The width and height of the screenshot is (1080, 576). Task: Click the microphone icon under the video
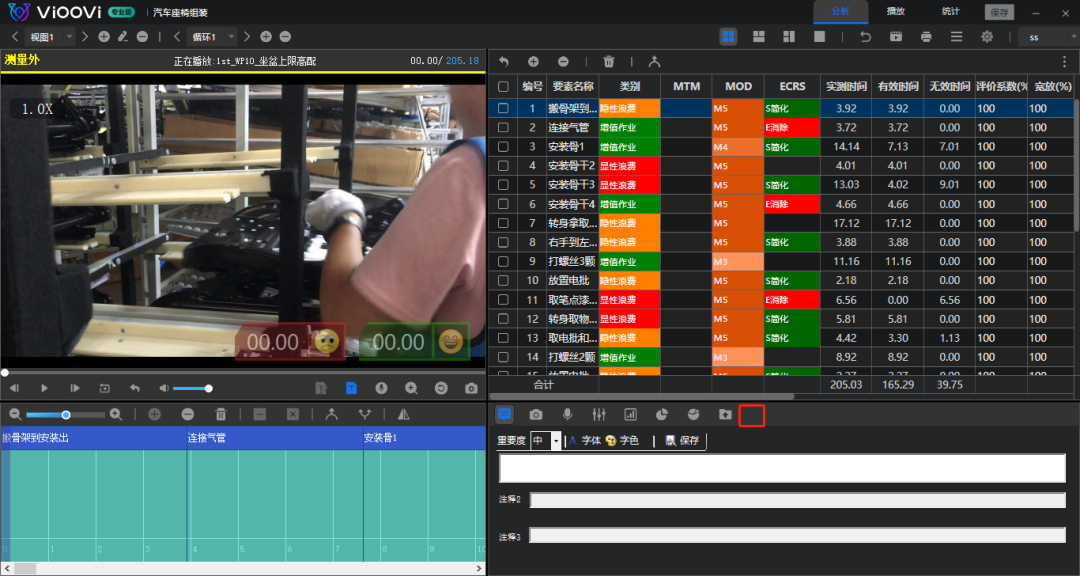[x=381, y=389]
